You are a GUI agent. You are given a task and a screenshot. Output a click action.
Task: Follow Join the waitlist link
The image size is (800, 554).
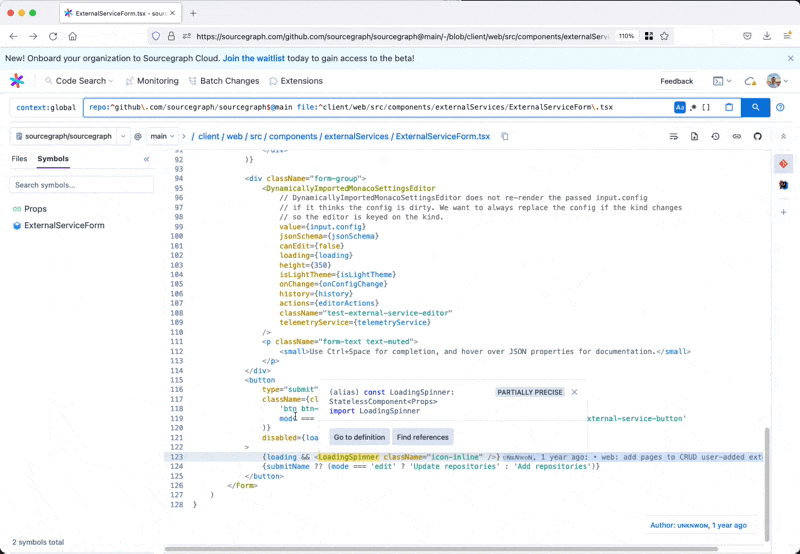pyautogui.click(x=254, y=58)
